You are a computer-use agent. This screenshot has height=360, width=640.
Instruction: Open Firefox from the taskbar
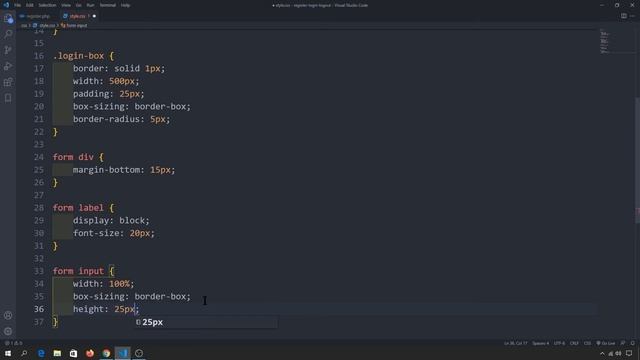coord(90,353)
